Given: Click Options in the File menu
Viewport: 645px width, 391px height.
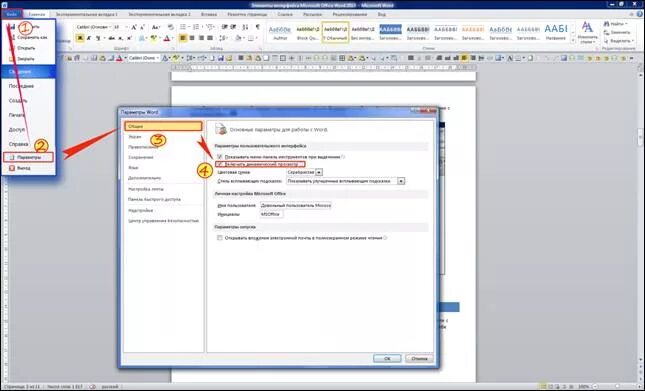Looking at the screenshot, I should [28, 157].
